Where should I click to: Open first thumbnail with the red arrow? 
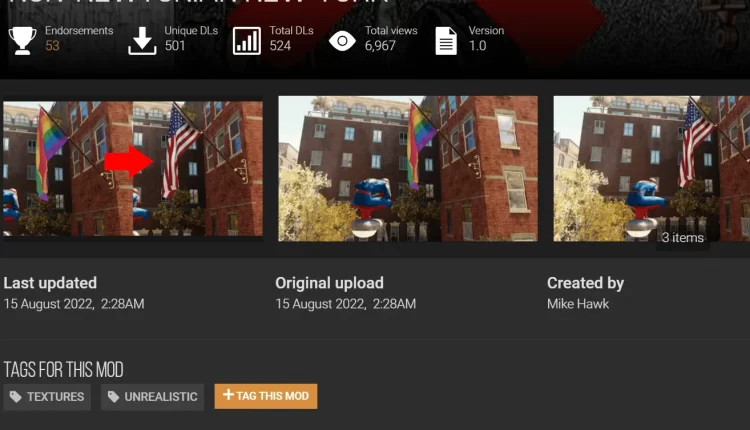(x=132, y=168)
